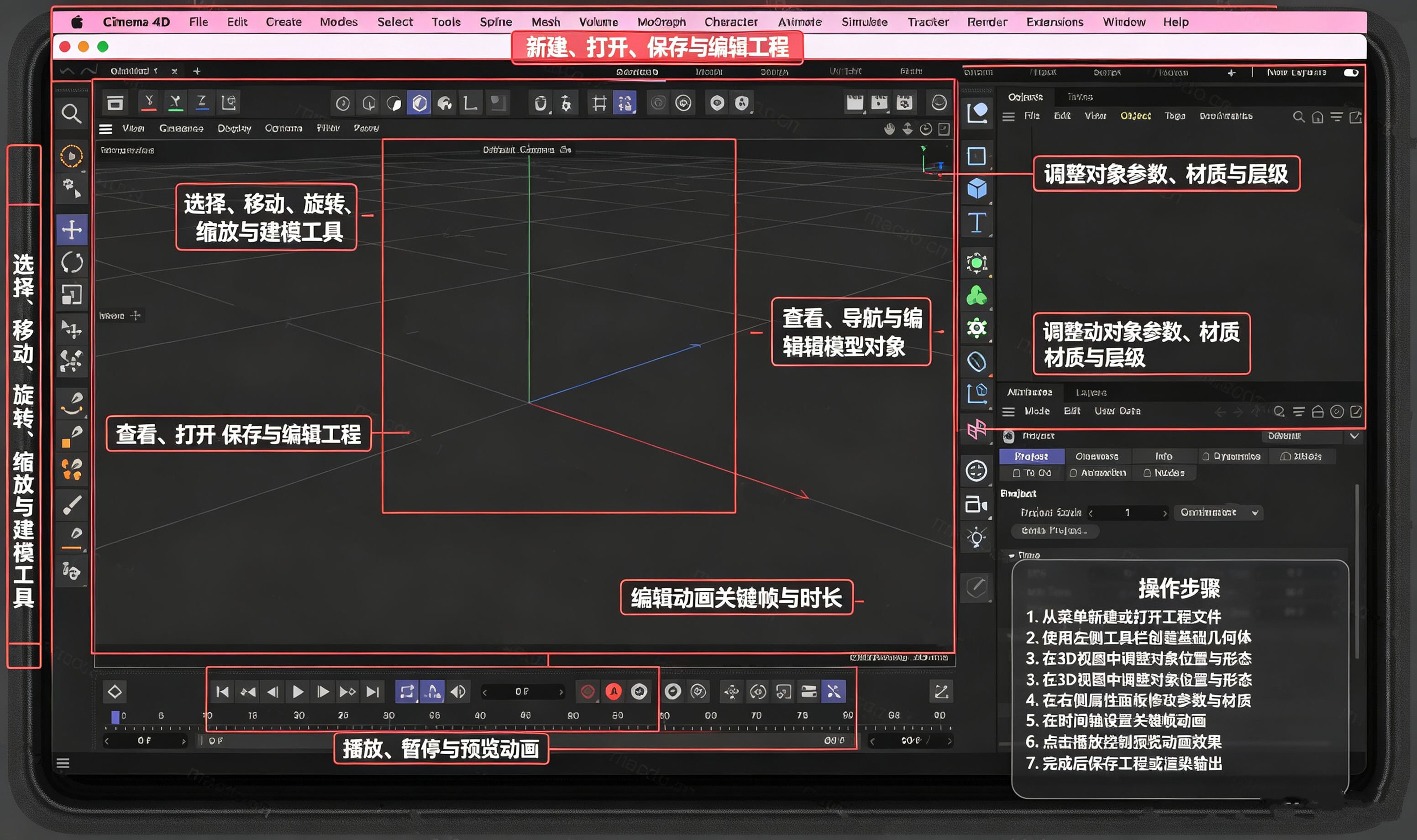Step current frame field forward arrow
The width and height of the screenshot is (1417, 840).
[x=561, y=692]
